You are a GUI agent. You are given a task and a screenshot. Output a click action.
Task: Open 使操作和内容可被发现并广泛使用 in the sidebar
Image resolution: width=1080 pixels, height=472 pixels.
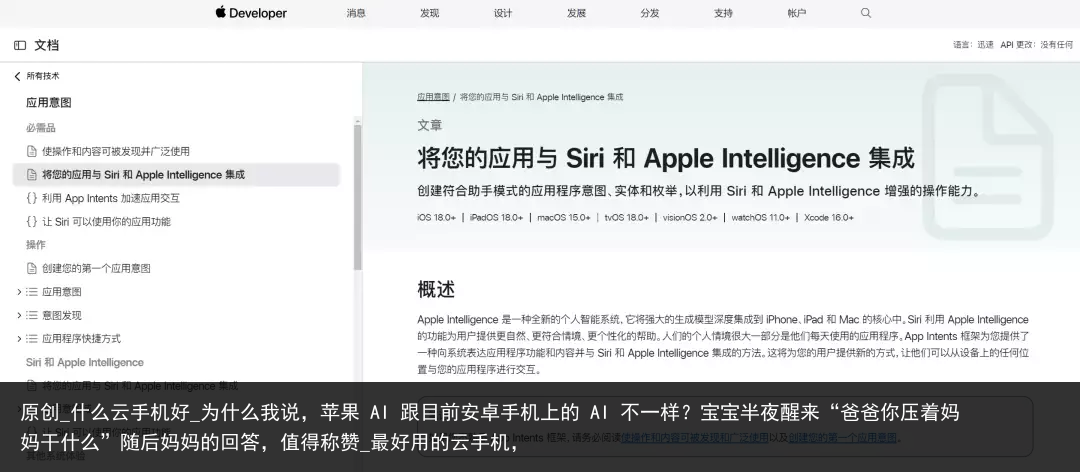click(x=116, y=151)
